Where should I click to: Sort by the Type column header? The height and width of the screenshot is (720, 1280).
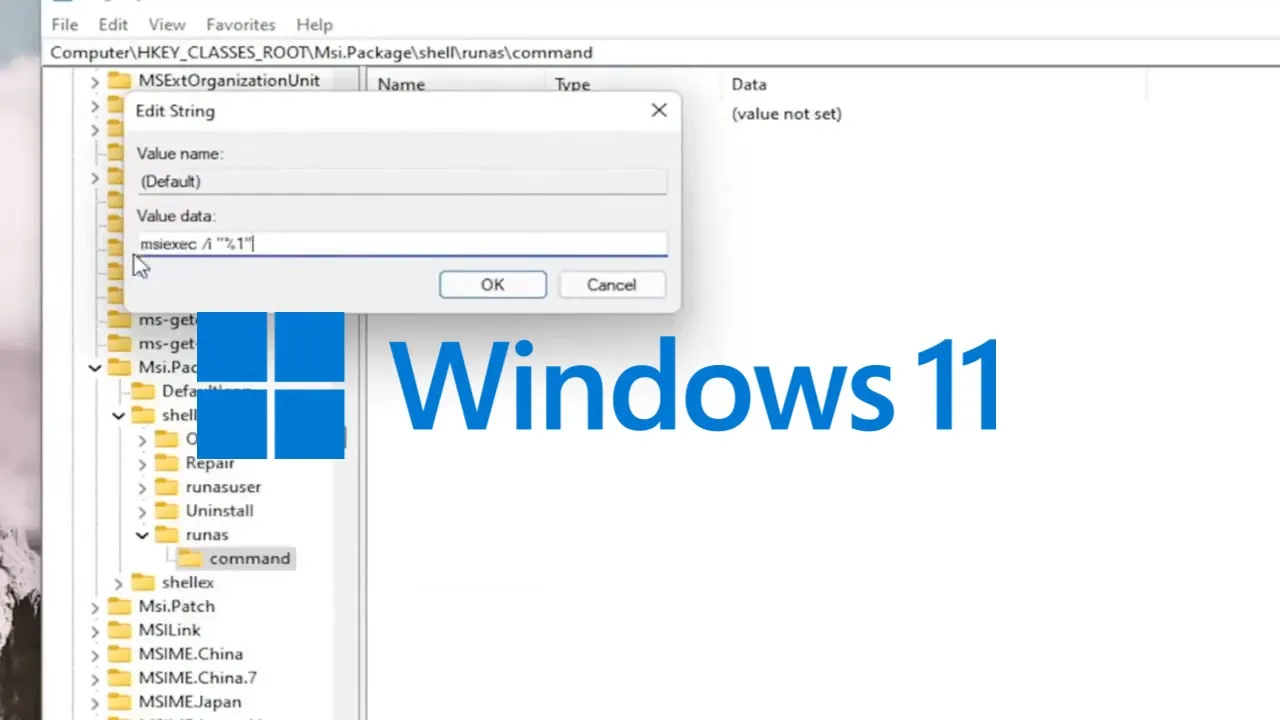(x=572, y=84)
